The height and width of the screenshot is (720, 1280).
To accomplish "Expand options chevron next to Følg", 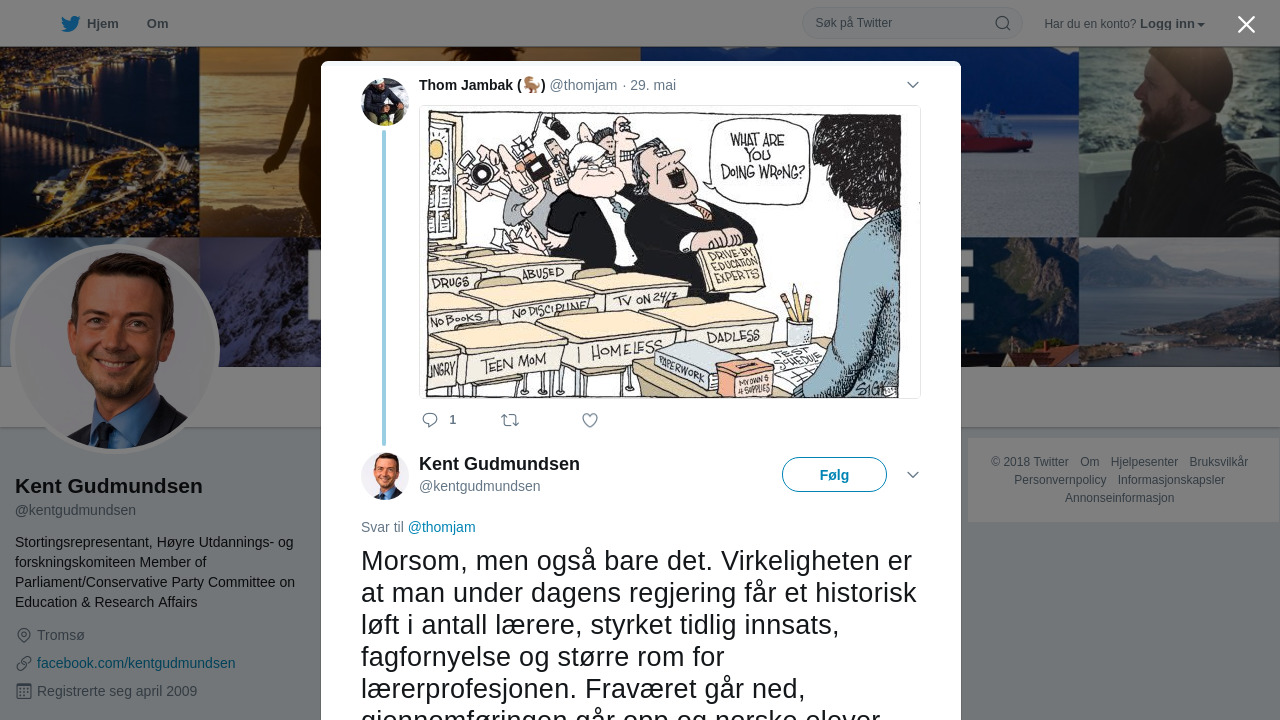I will coord(913,475).
